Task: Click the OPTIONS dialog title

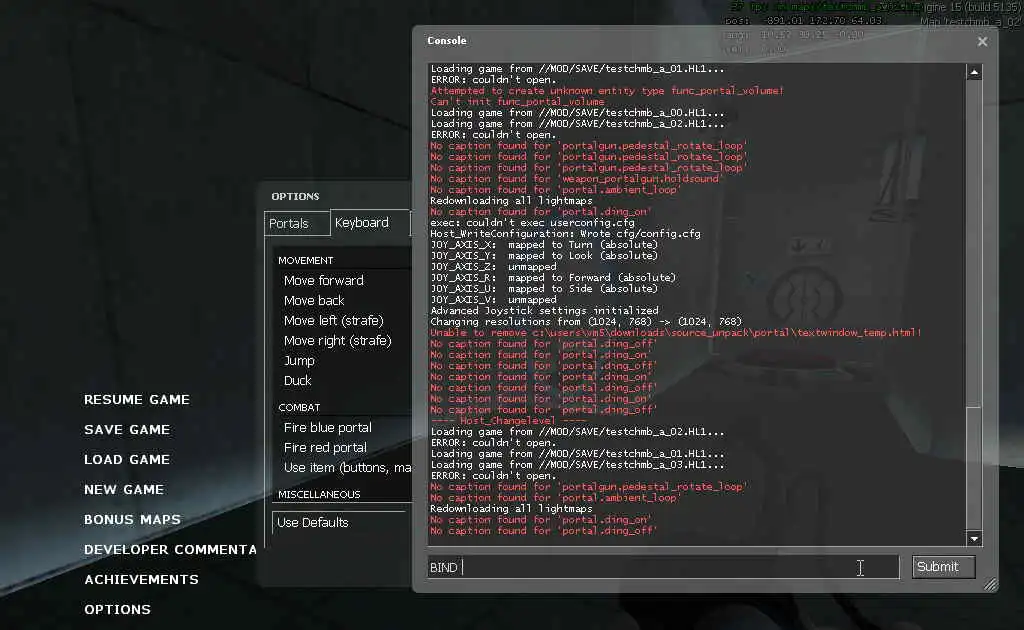Action: 295,197
